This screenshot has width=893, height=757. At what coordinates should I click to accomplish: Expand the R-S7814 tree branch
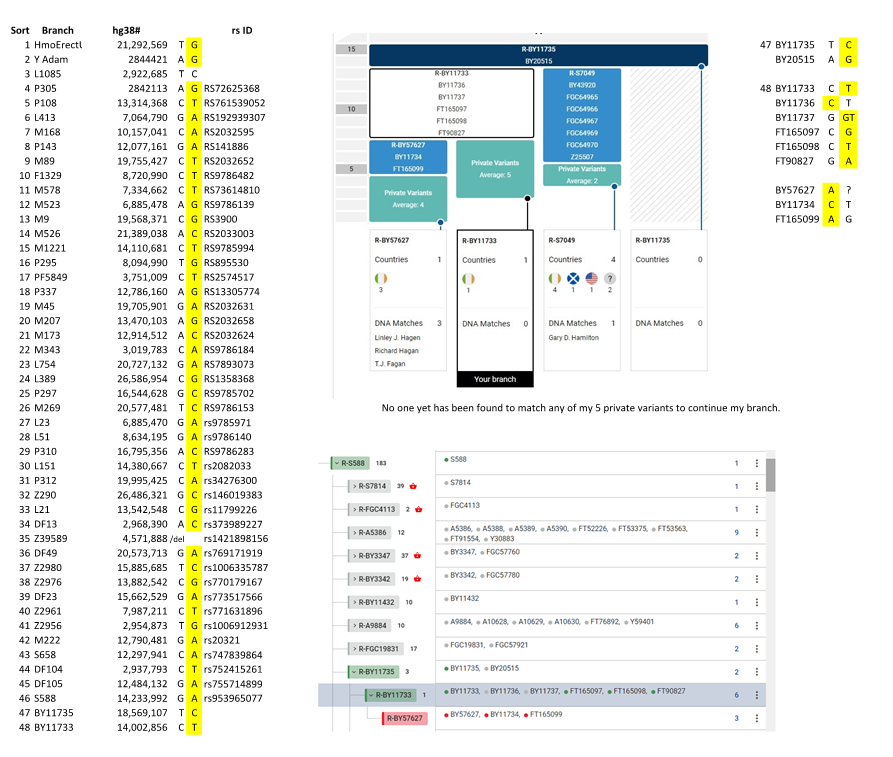coord(355,486)
